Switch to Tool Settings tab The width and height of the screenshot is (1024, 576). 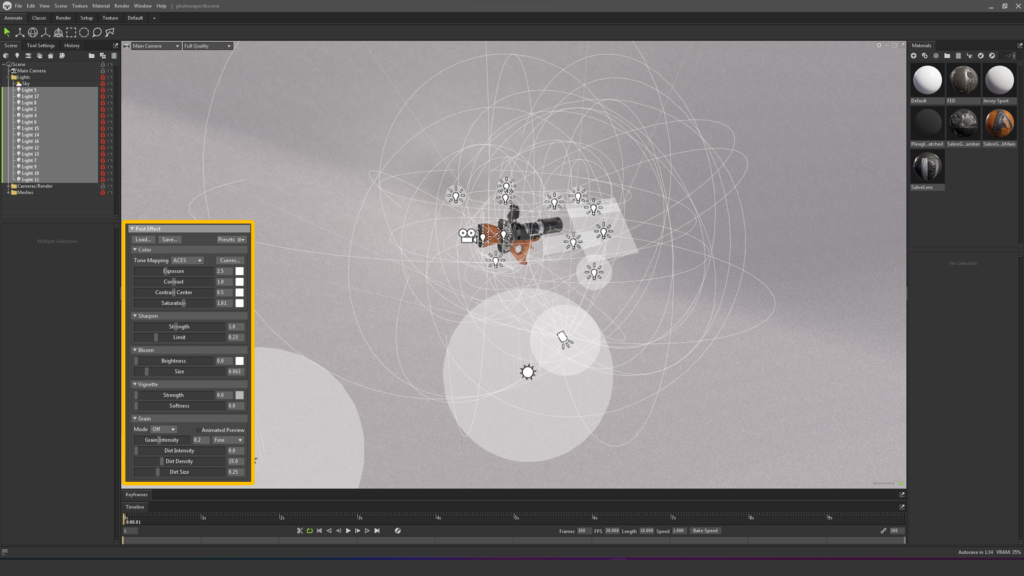pos(40,46)
